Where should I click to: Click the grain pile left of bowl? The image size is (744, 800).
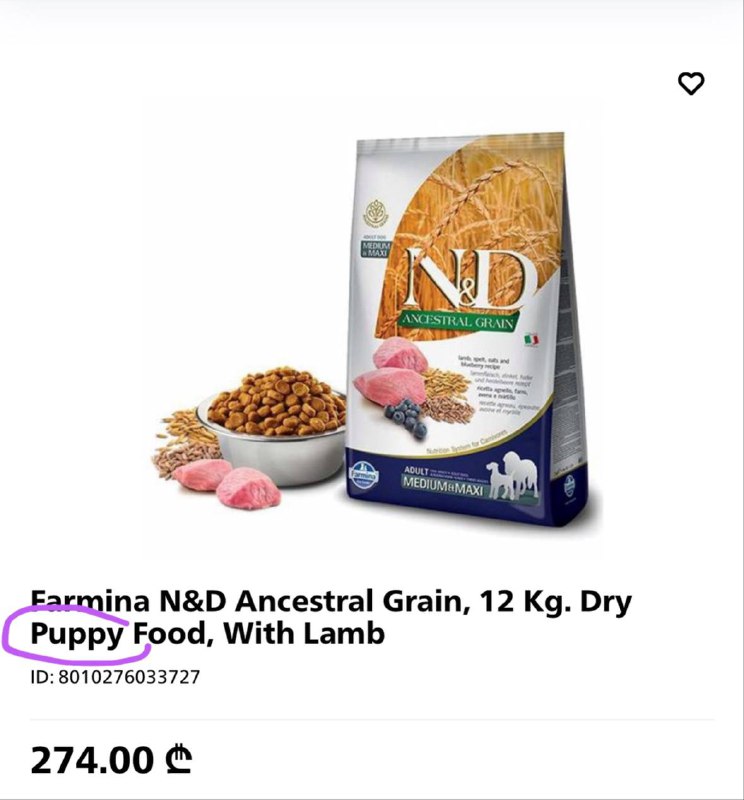185,441
